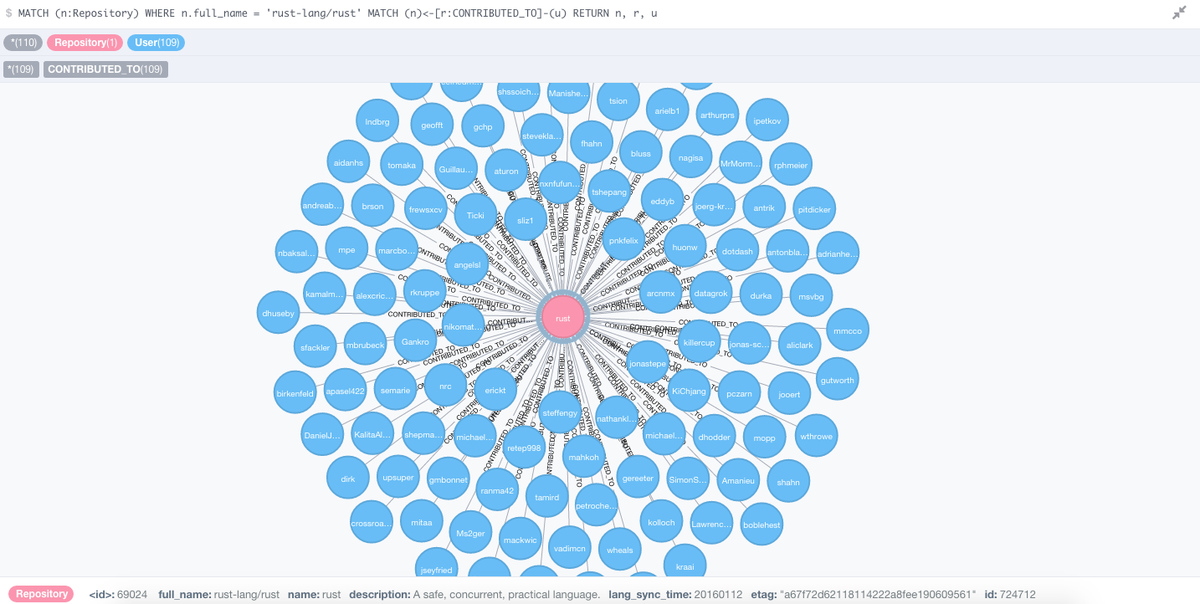Select the Ms2ger user node
This screenshot has width=1200, height=604.
[x=470, y=534]
